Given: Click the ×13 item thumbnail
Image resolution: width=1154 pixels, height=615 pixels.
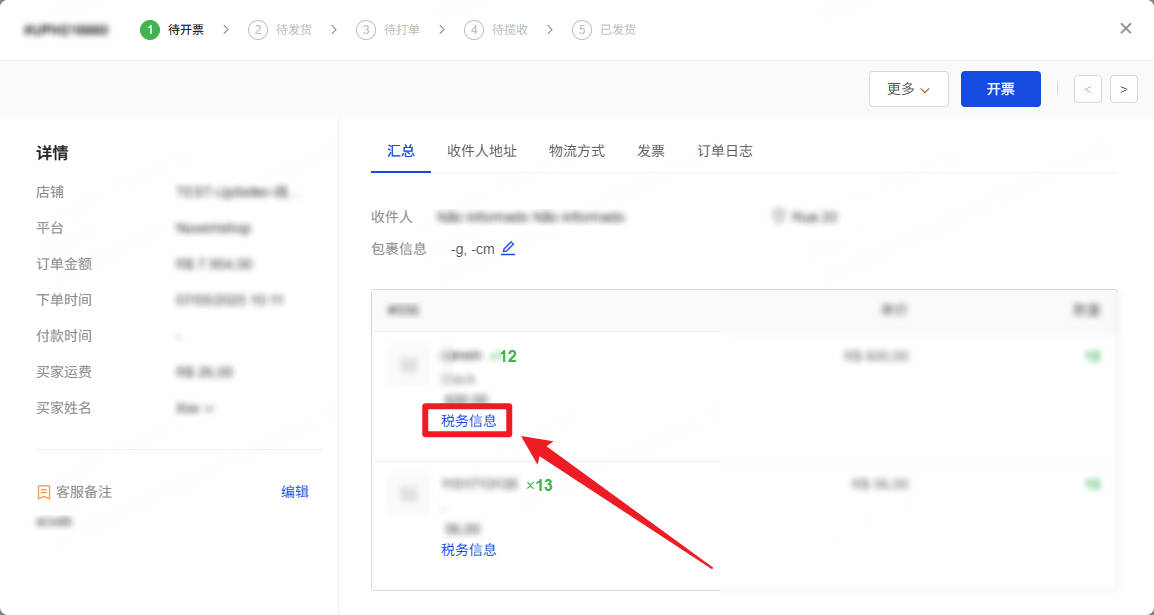Looking at the screenshot, I should (408, 494).
